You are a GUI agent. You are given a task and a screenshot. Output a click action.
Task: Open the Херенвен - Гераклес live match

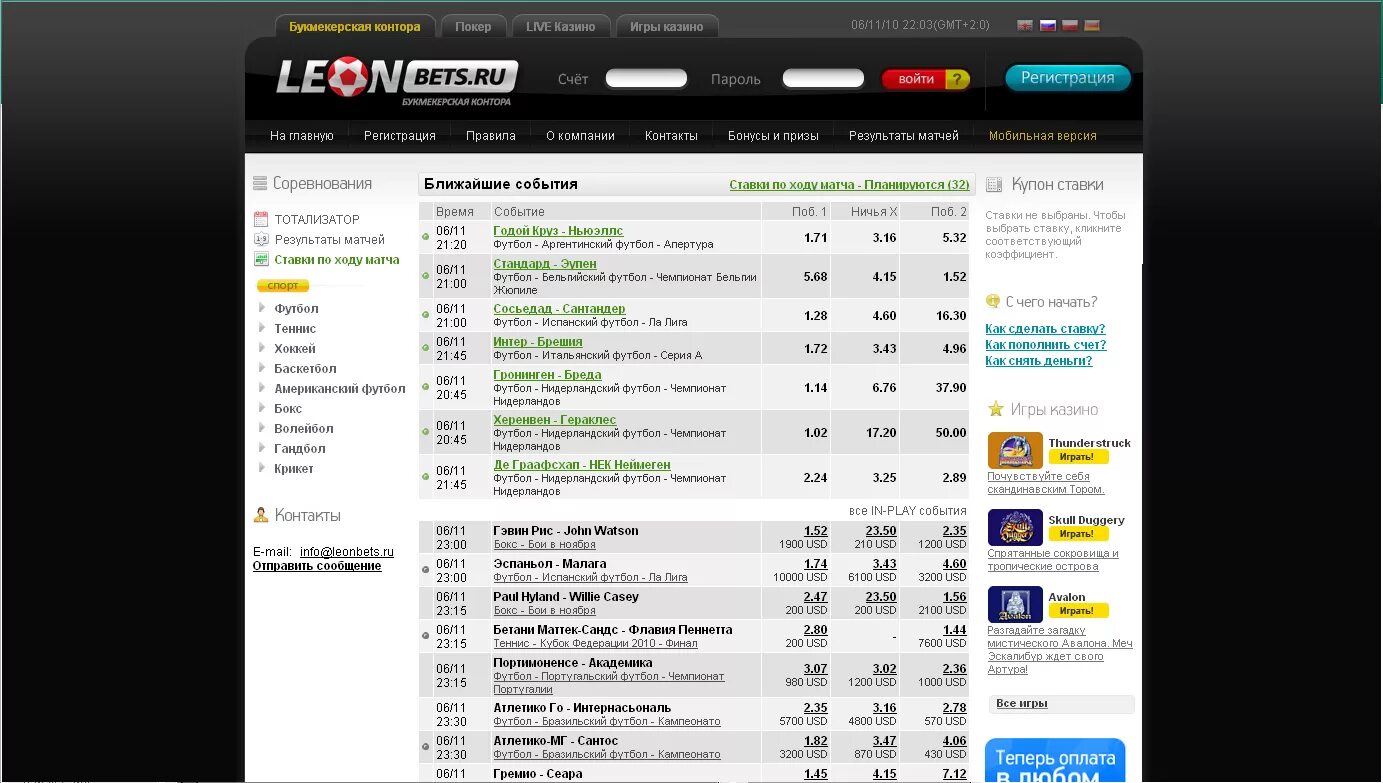point(554,420)
